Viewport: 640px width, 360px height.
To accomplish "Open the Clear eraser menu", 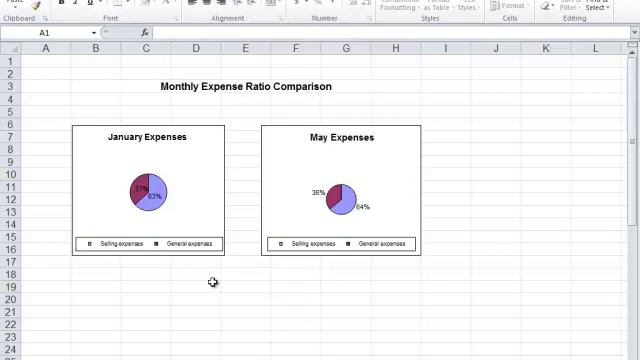I will point(547,6).
